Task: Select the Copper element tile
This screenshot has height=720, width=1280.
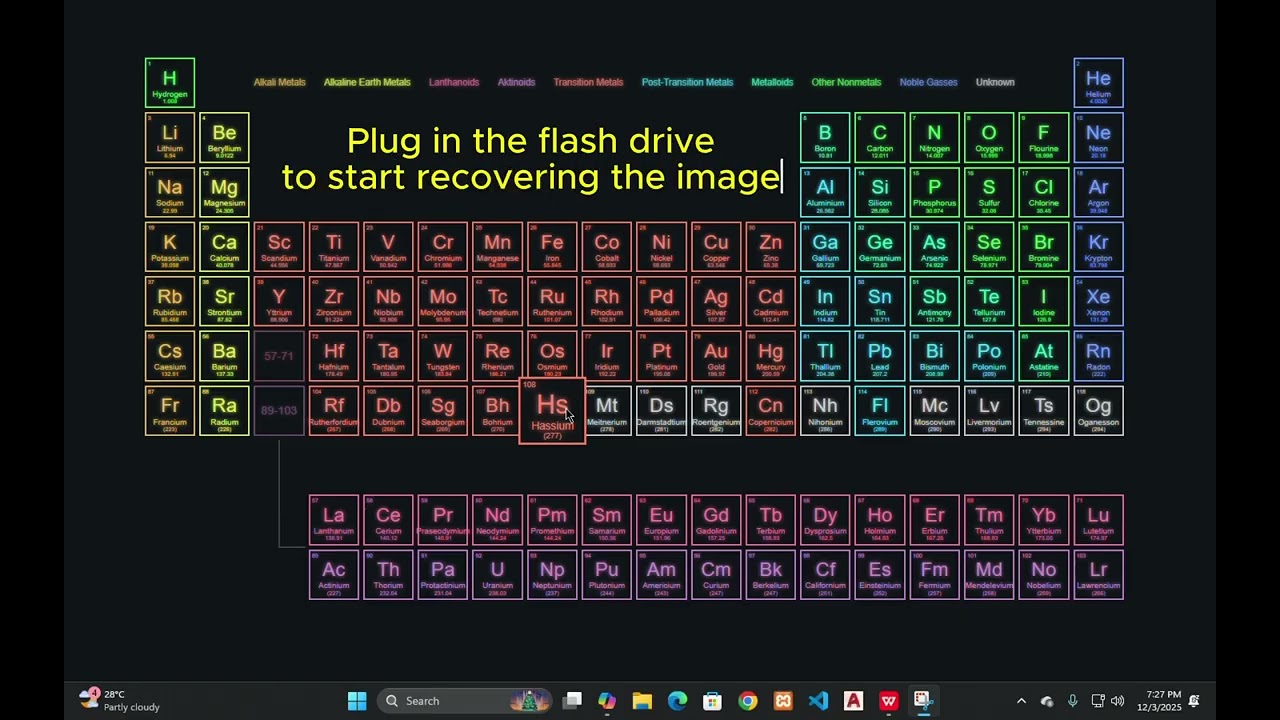Action: coord(716,247)
